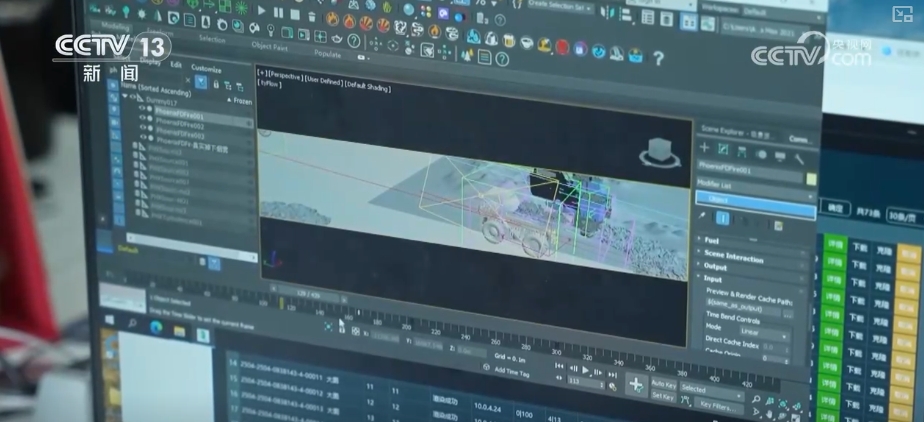924x422 pixels.
Task: Switch to the Object Paint ribbon tab
Action: (268, 46)
